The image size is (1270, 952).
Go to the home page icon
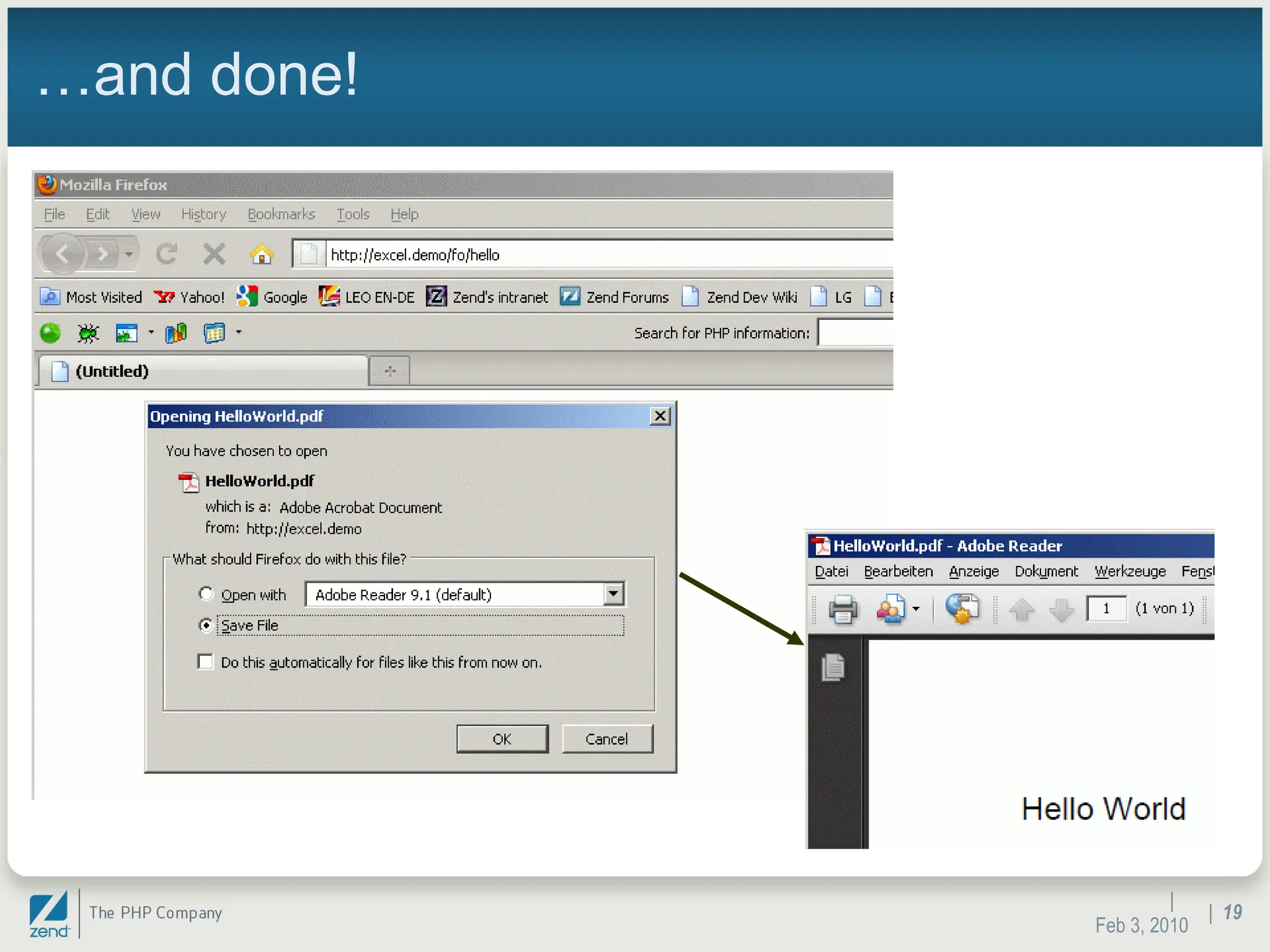click(x=262, y=253)
